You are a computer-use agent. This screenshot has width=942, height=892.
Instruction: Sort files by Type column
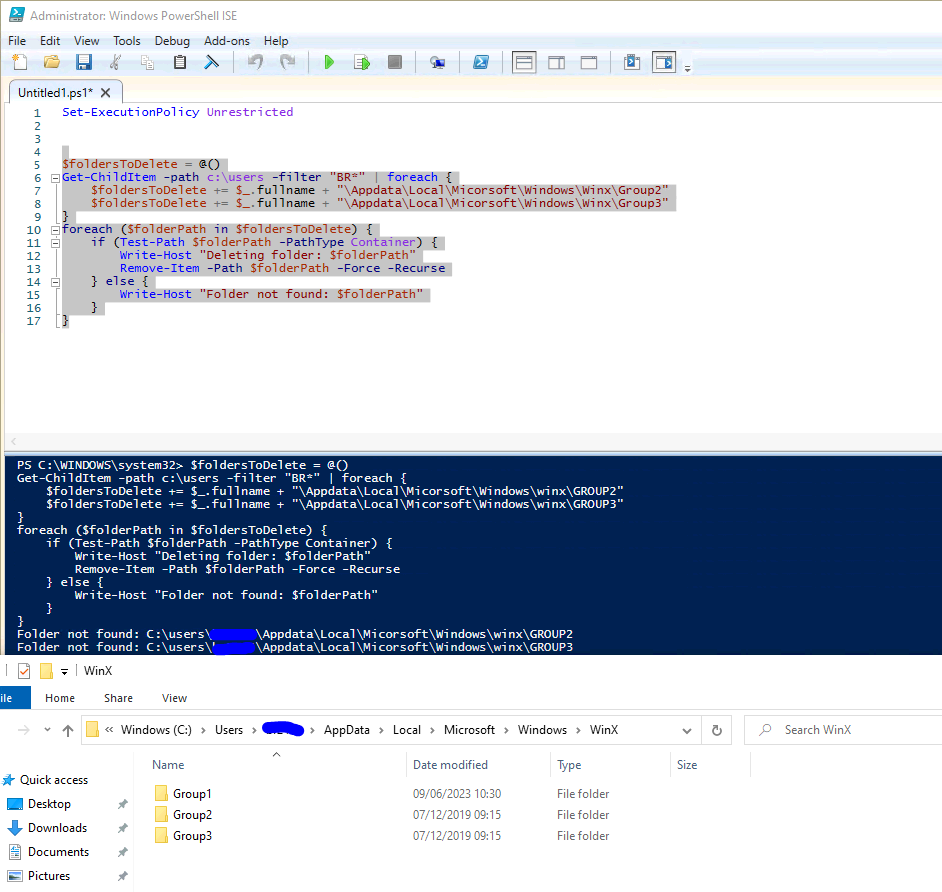click(569, 765)
